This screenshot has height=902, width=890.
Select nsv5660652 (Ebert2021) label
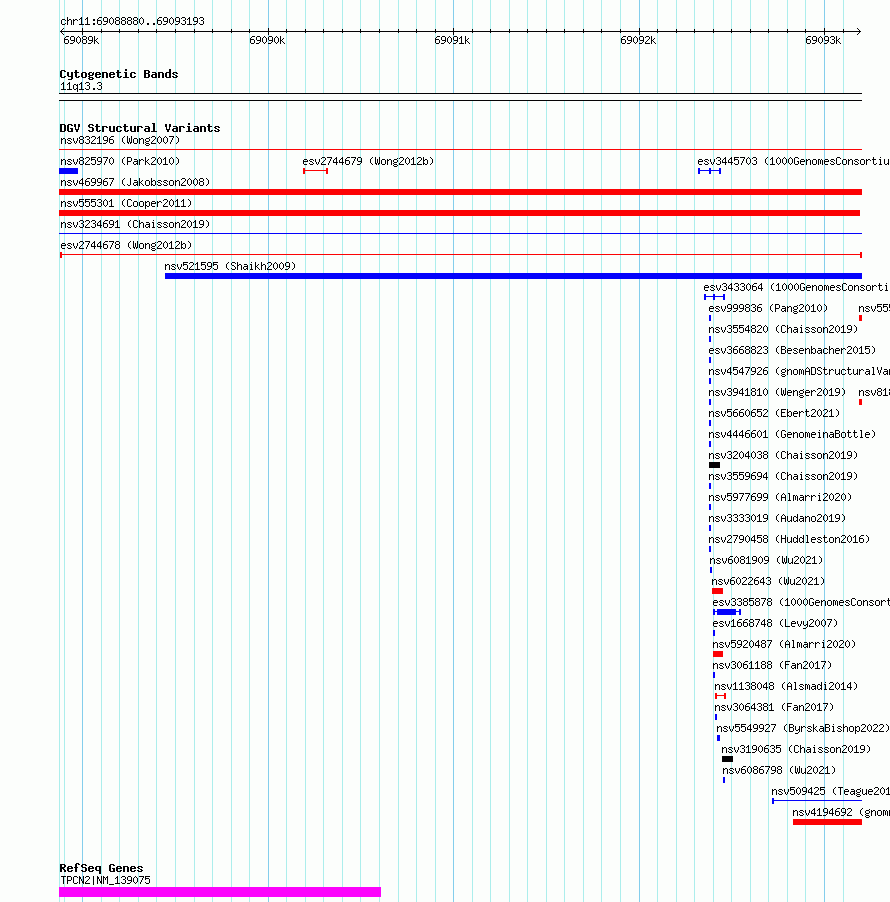coord(774,414)
